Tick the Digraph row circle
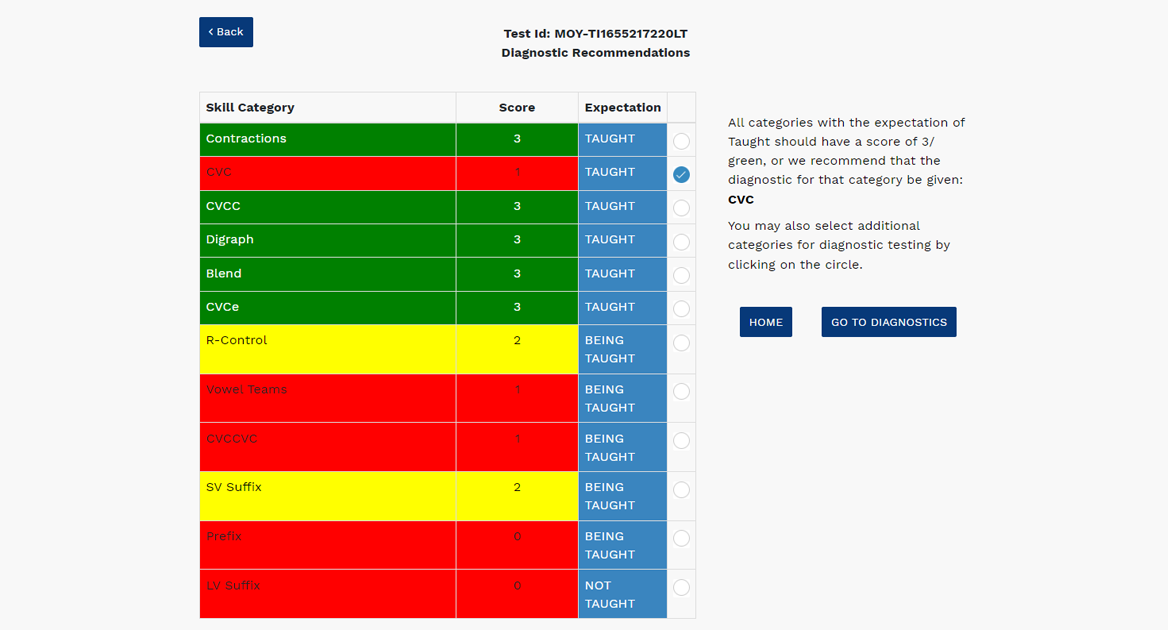The height and width of the screenshot is (630, 1168). coord(681,242)
